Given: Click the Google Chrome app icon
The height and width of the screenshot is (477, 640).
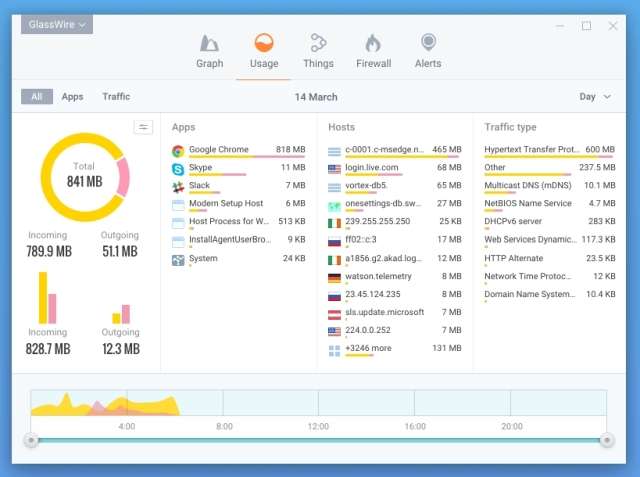Looking at the screenshot, I should (x=178, y=151).
